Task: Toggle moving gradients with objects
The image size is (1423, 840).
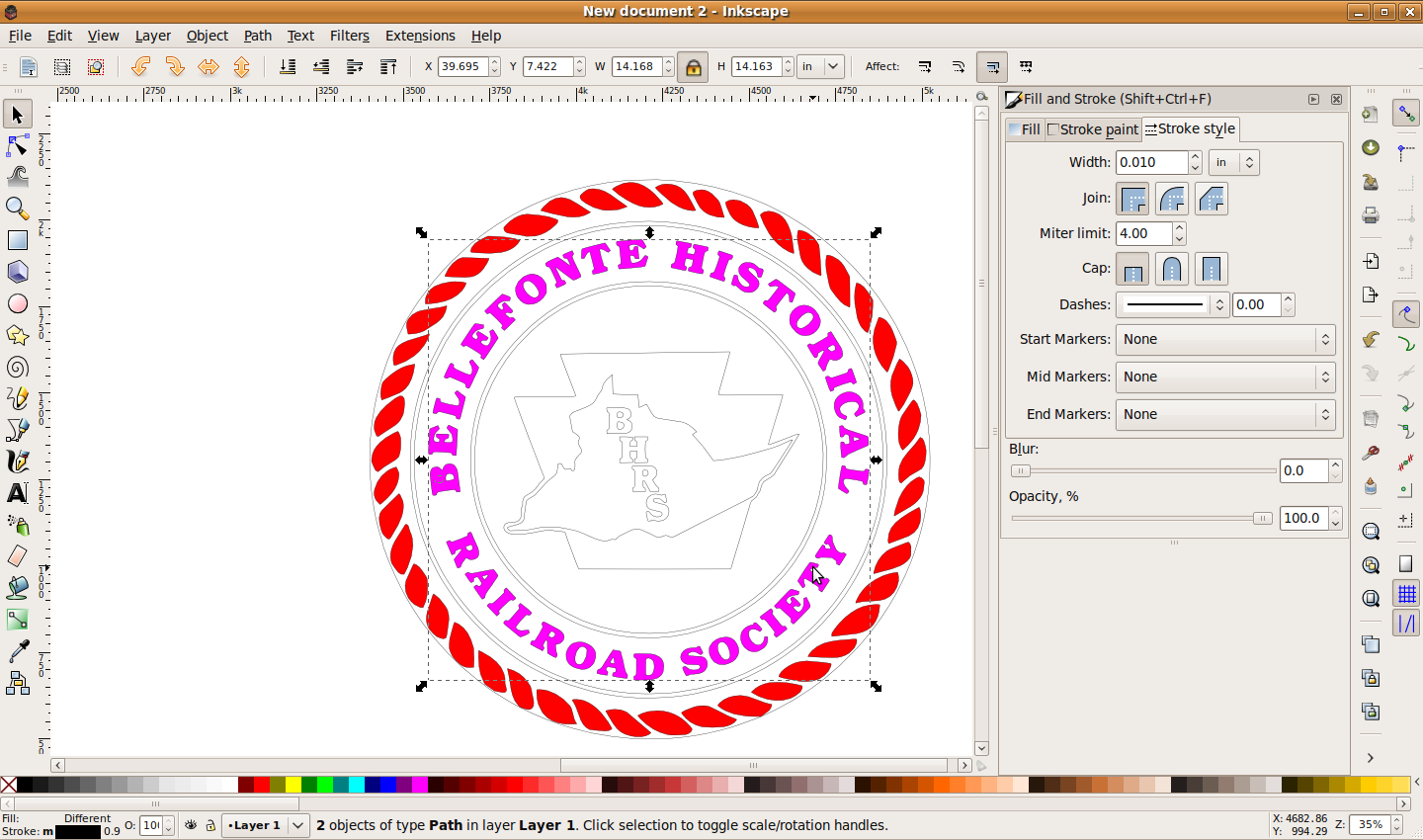Action: point(992,66)
